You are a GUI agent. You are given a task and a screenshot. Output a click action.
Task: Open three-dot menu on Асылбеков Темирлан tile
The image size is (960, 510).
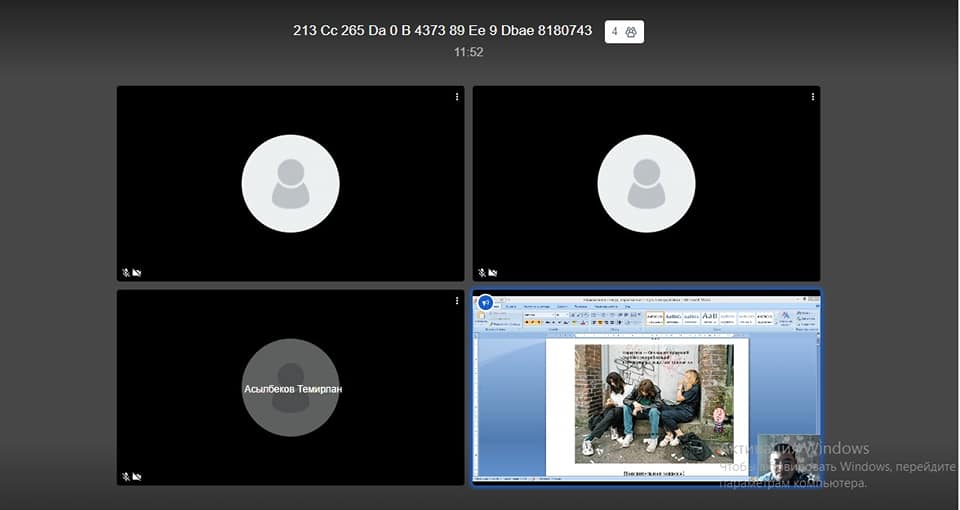(x=457, y=301)
